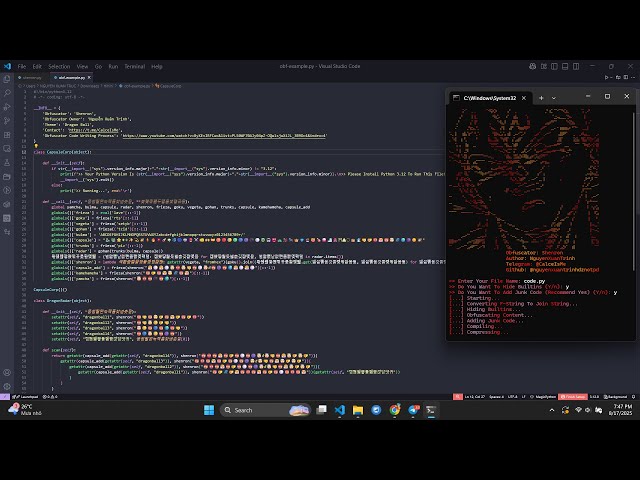Switch to the obf-example.py editor tab
The height and width of the screenshot is (480, 640).
(x=71, y=77)
